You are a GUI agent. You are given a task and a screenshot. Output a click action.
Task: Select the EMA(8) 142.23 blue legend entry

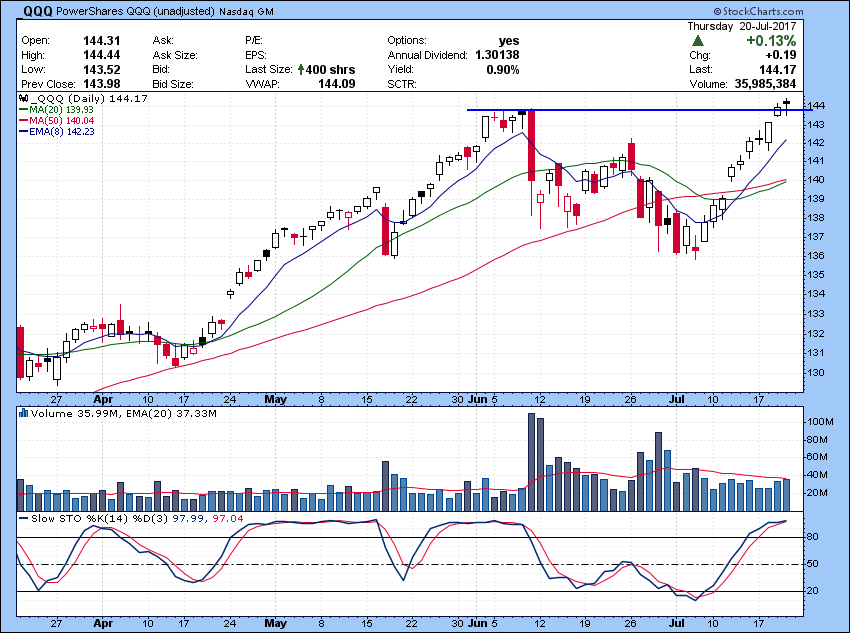pyautogui.click(x=56, y=132)
